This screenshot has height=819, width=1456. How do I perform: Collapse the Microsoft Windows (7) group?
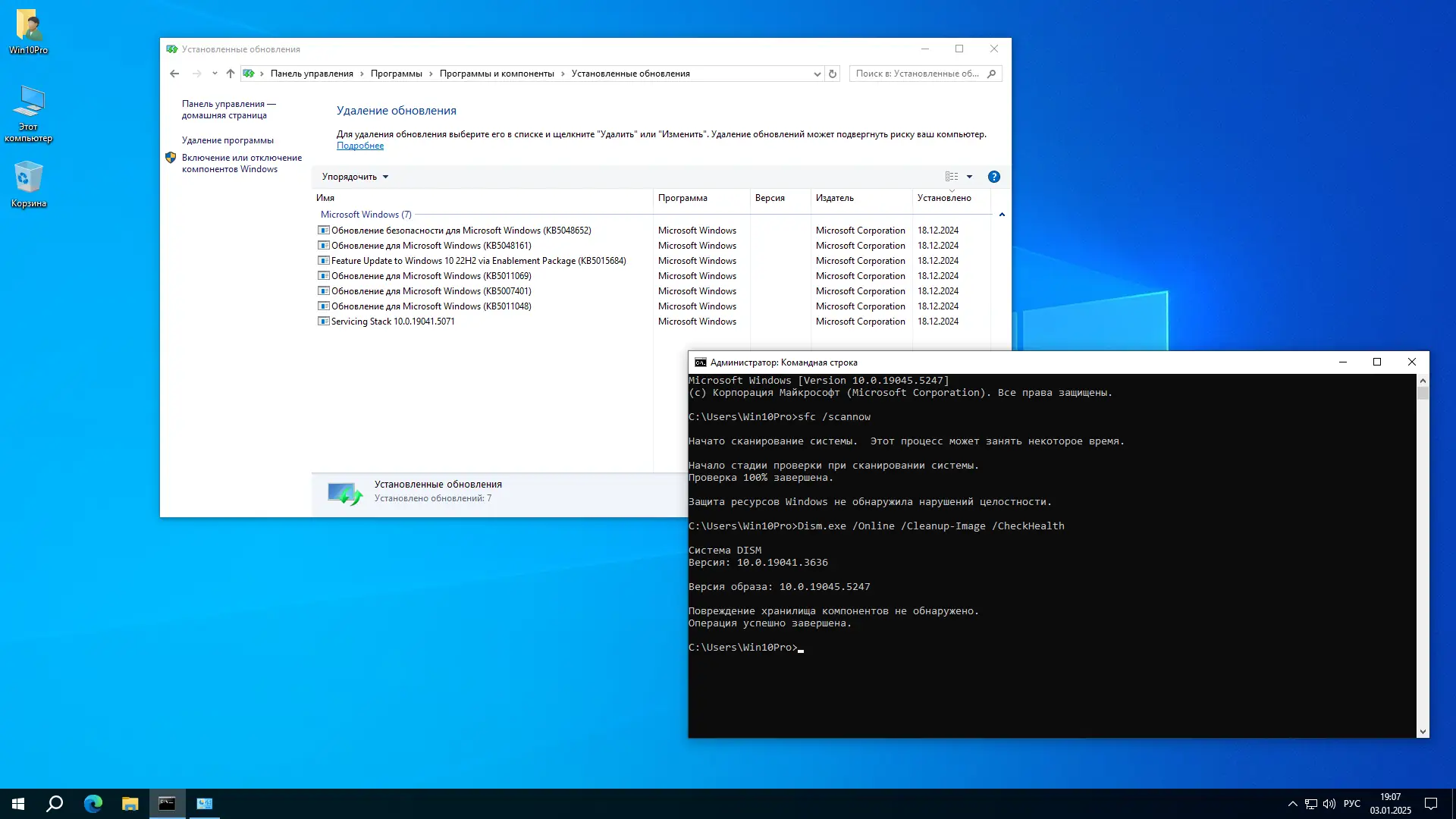point(1002,215)
